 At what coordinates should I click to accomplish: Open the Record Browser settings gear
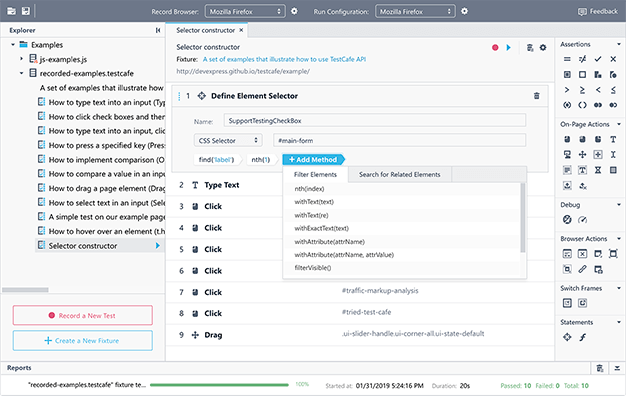pos(294,11)
